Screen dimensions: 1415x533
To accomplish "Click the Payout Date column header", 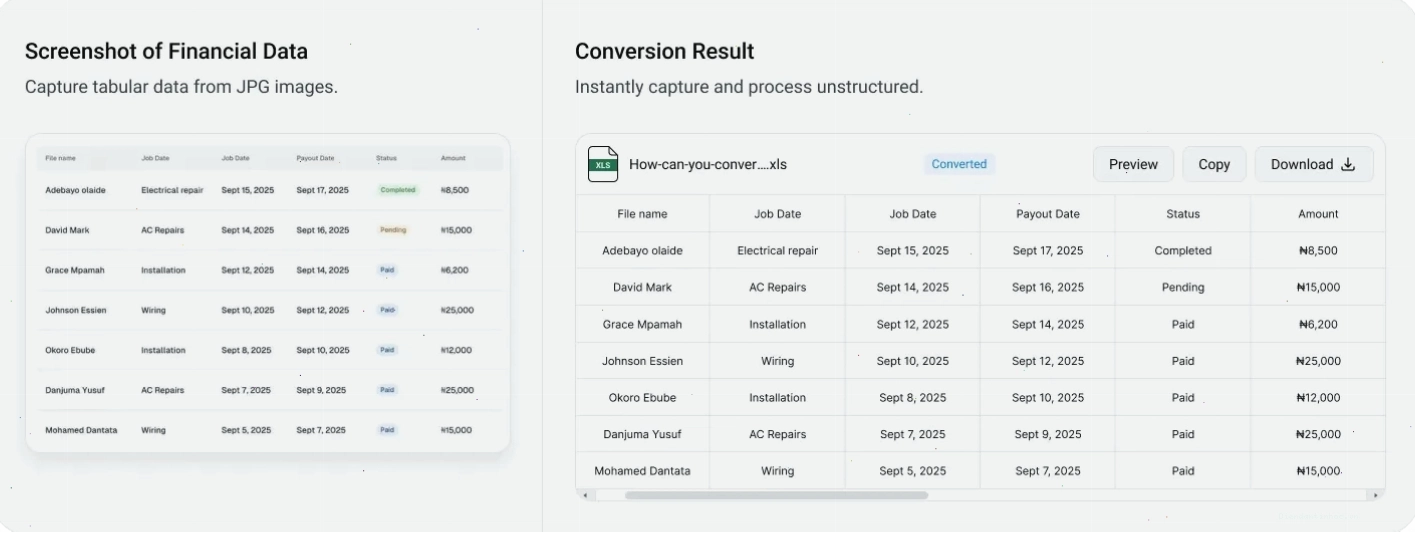I will tap(1047, 214).
